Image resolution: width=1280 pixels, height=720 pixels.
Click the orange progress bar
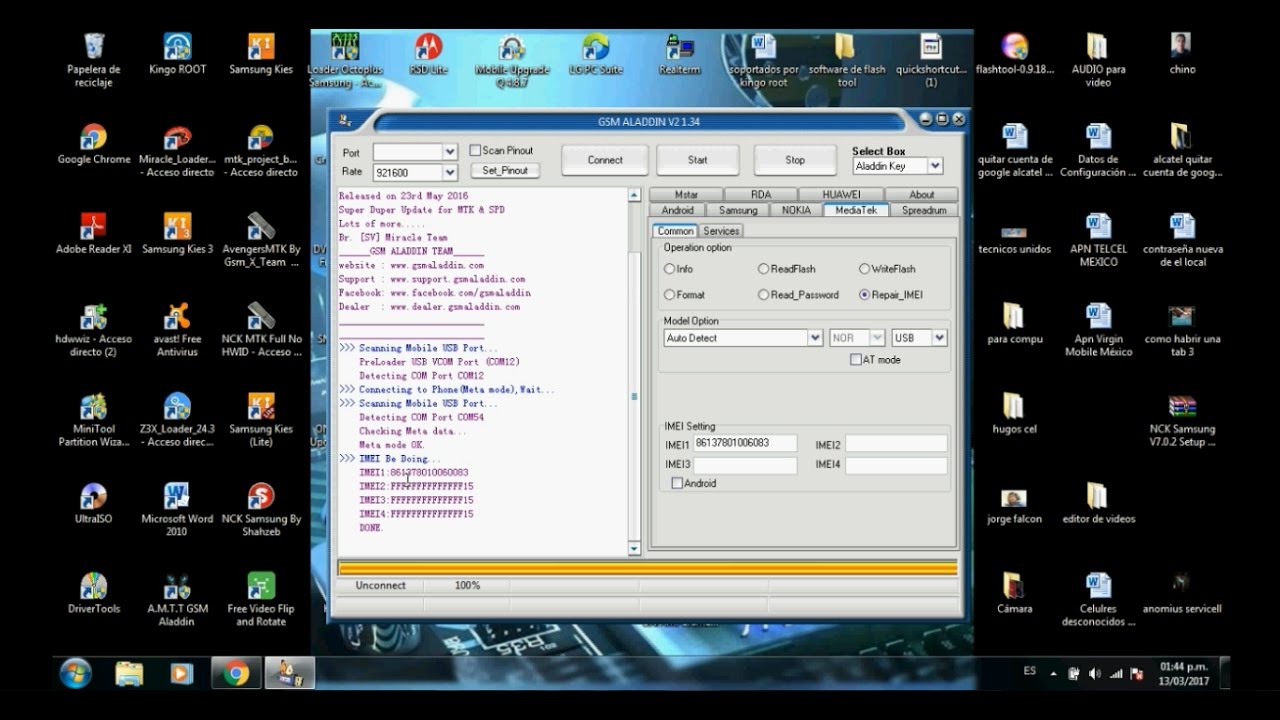pos(648,568)
